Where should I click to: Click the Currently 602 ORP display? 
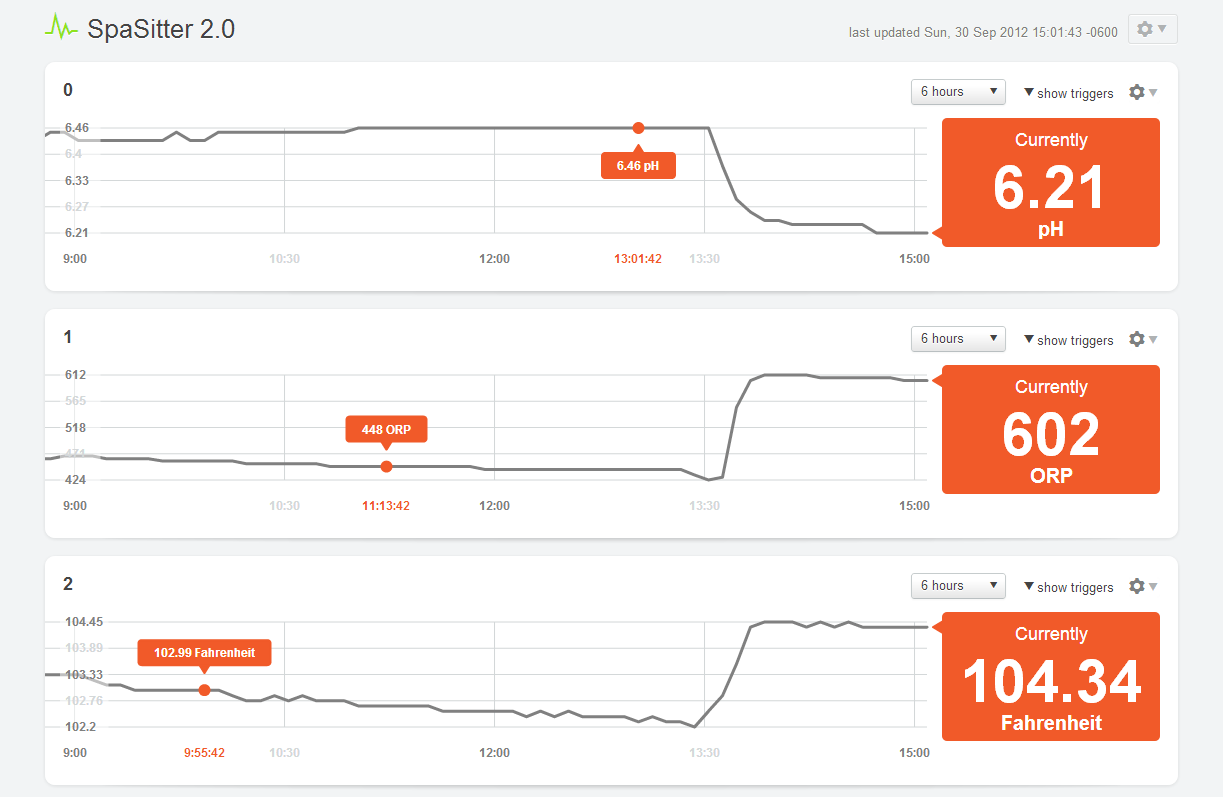(x=1050, y=429)
